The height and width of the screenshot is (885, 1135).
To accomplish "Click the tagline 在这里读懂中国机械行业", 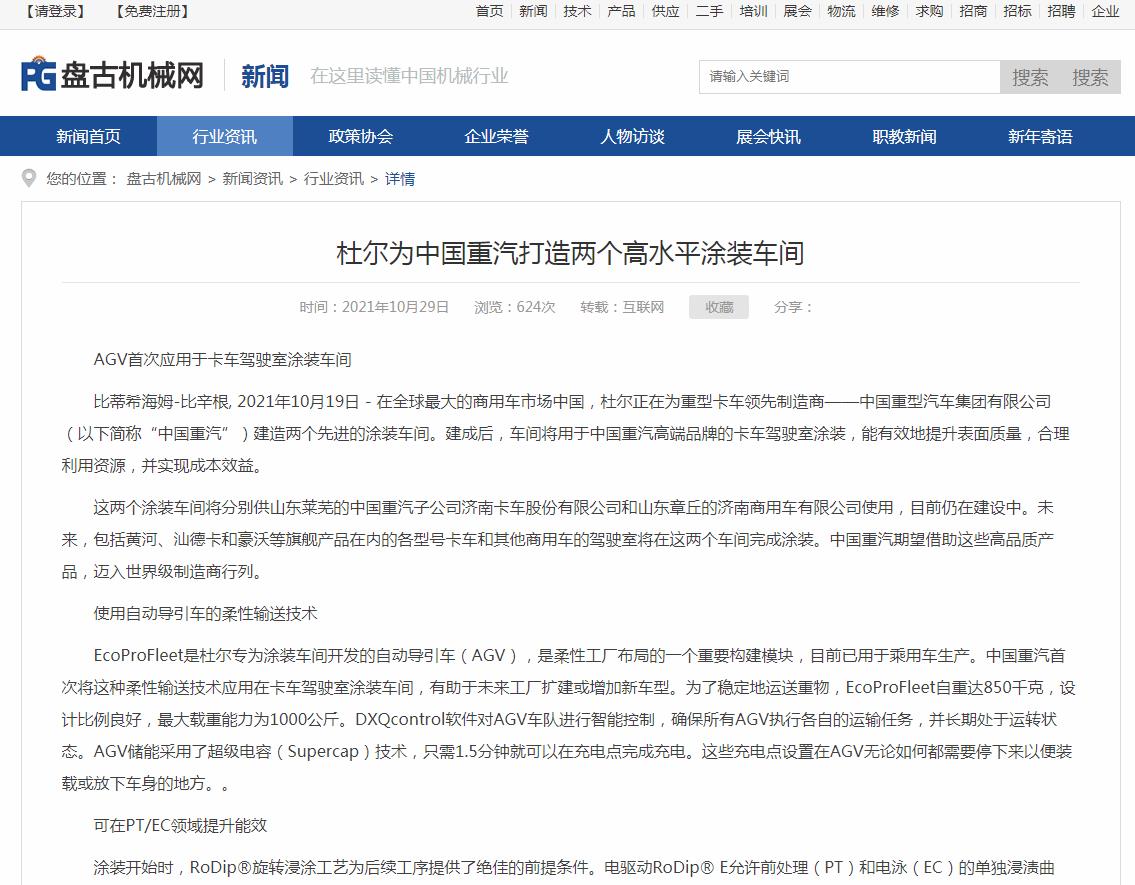I will coord(409,76).
